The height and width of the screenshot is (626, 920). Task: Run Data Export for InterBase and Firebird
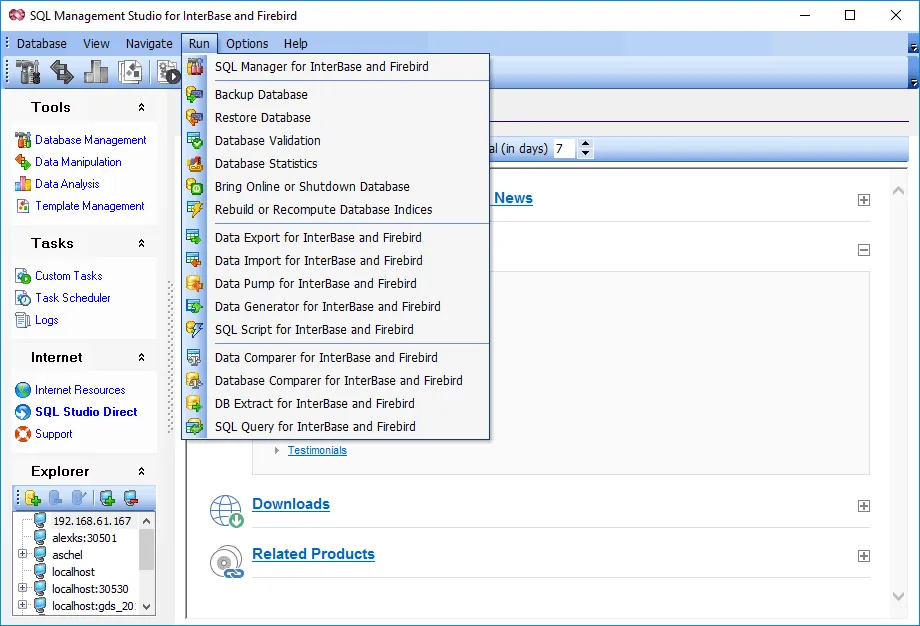coord(336,238)
